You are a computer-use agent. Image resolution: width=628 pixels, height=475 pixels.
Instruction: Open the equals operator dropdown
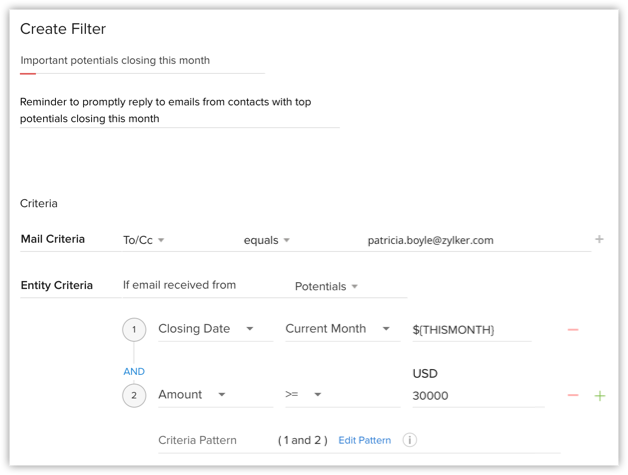coord(266,240)
